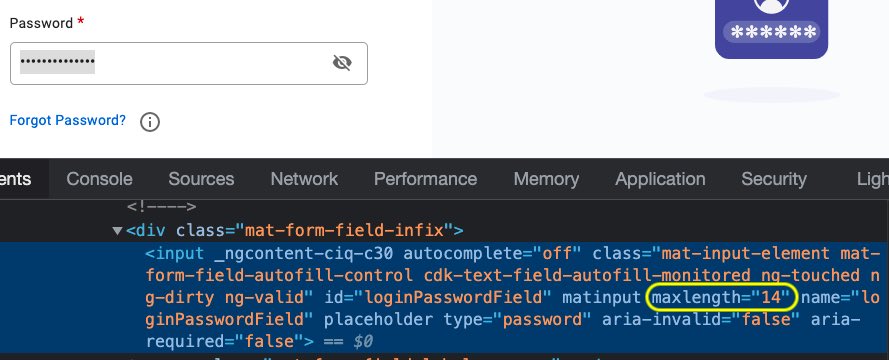Switch to the Console tab
Image resolution: width=889 pixels, height=360 pixels.
[99, 179]
